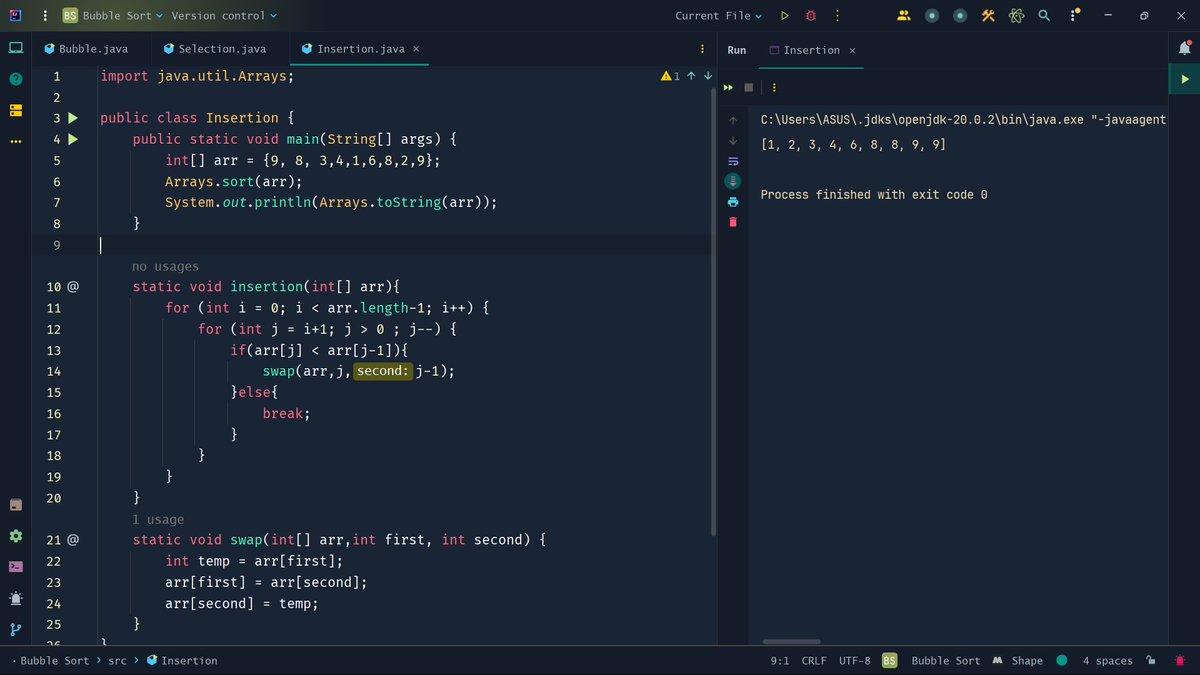Change indent setting 4 spaces

tap(1107, 660)
